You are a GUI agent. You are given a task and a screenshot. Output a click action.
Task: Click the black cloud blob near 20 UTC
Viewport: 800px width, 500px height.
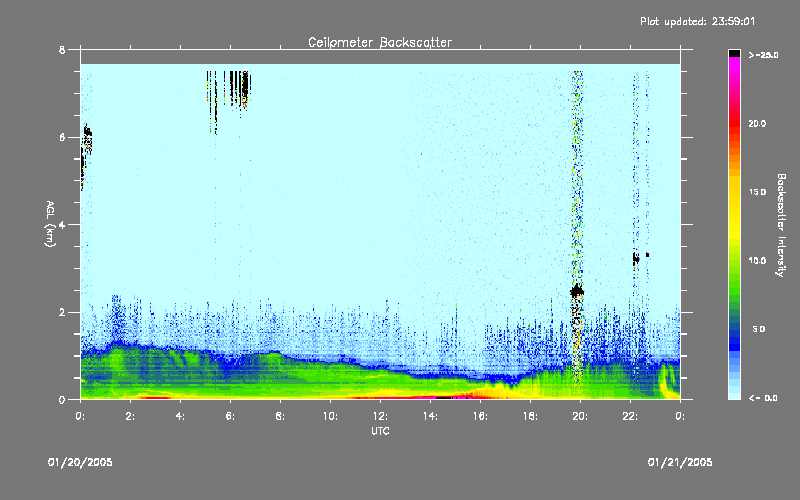point(577,291)
